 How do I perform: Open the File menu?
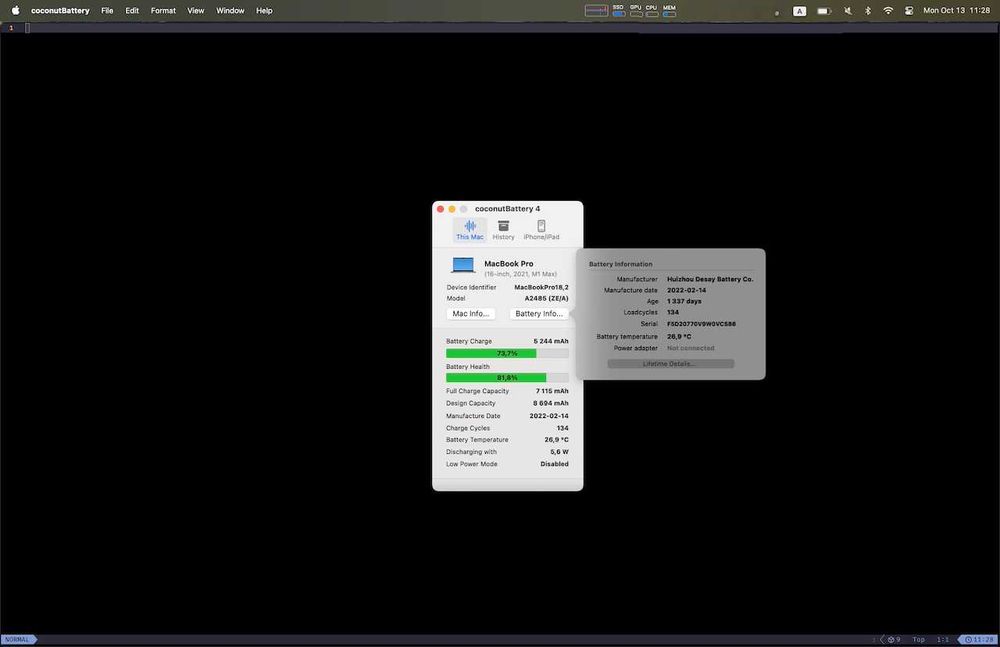click(x=107, y=10)
